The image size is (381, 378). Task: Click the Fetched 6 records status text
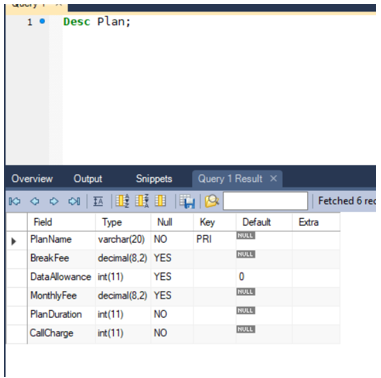pyautogui.click(x=347, y=201)
